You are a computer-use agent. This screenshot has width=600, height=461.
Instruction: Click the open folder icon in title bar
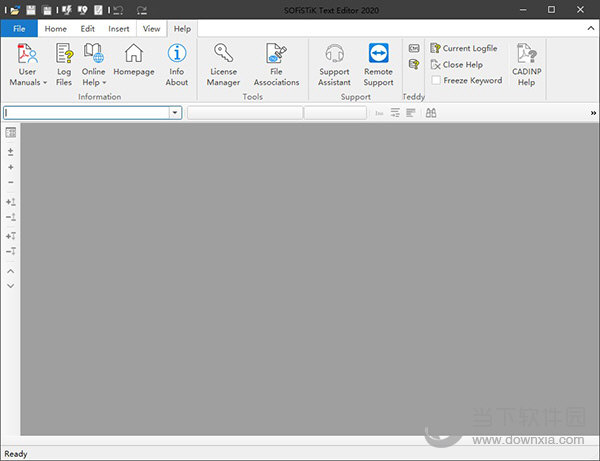pyautogui.click(x=15, y=10)
